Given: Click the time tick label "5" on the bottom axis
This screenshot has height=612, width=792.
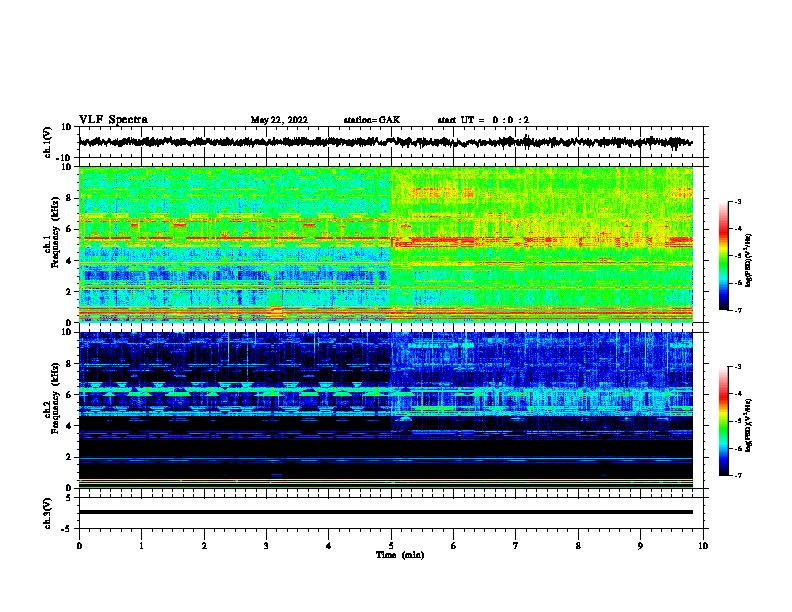Looking at the screenshot, I should pyautogui.click(x=391, y=546).
